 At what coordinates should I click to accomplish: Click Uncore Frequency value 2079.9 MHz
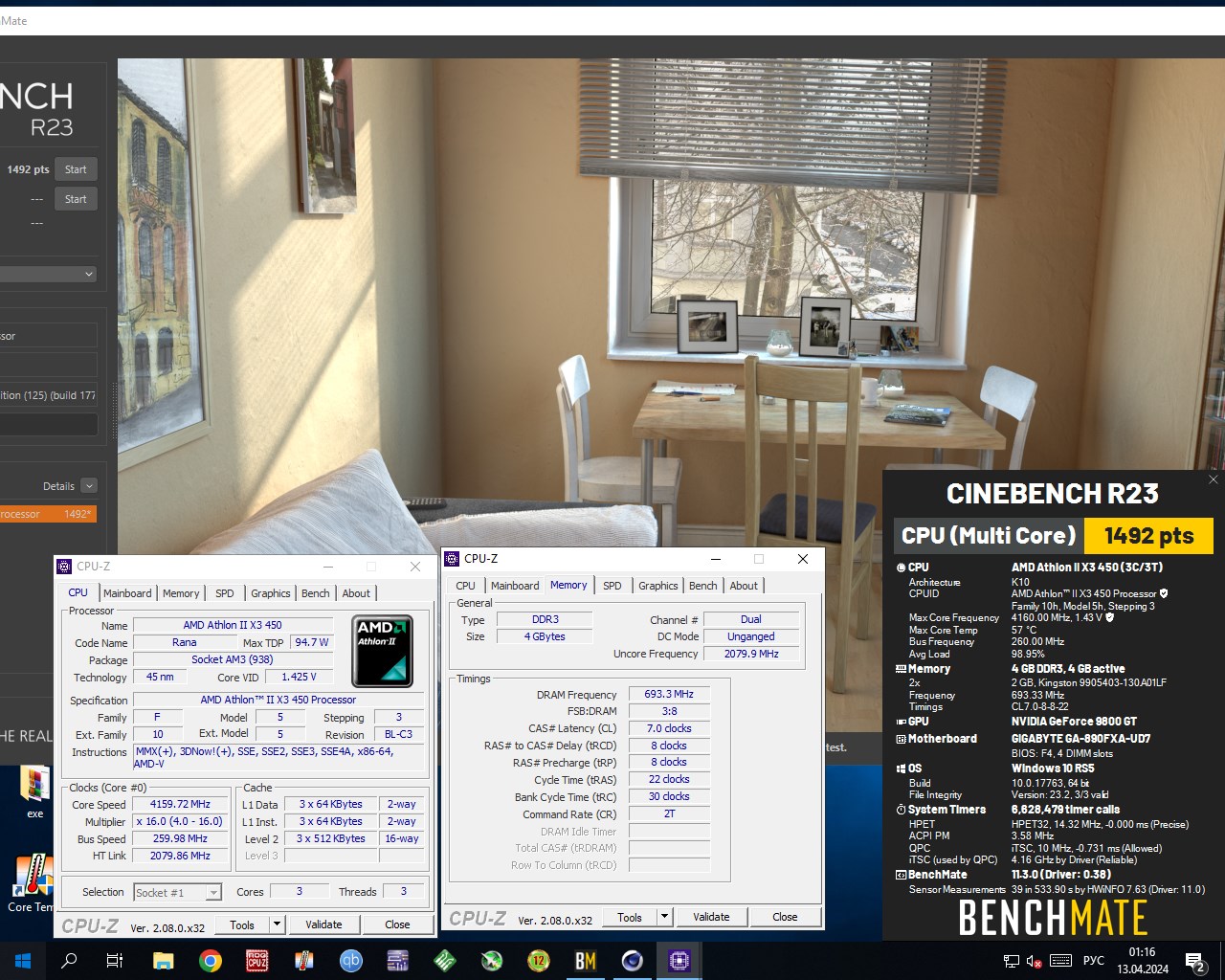tap(751, 654)
